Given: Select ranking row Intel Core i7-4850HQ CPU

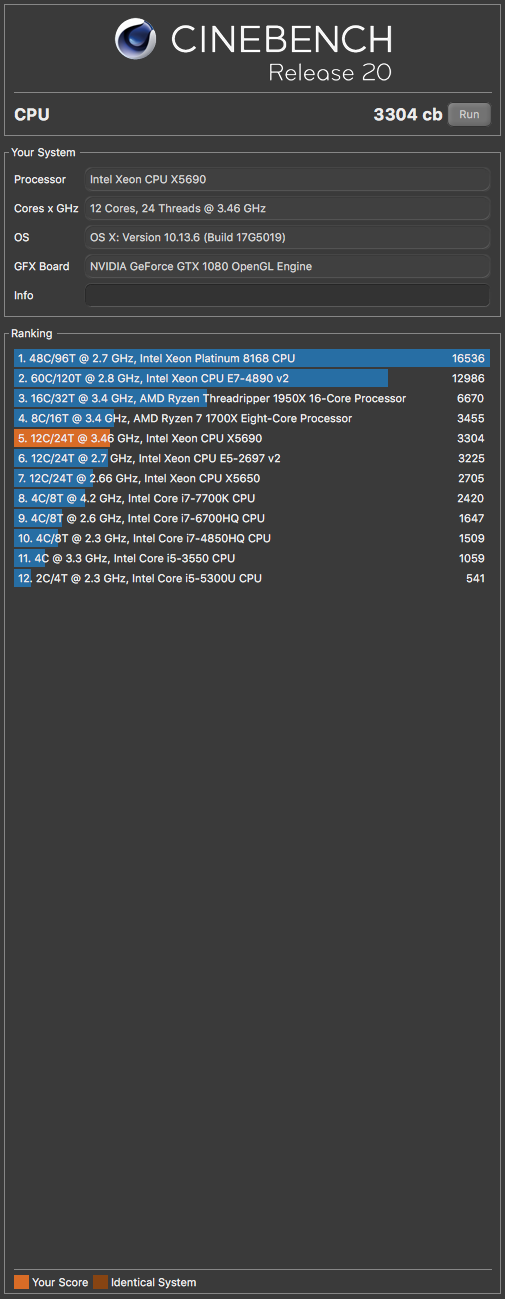Looking at the screenshot, I should [x=252, y=538].
